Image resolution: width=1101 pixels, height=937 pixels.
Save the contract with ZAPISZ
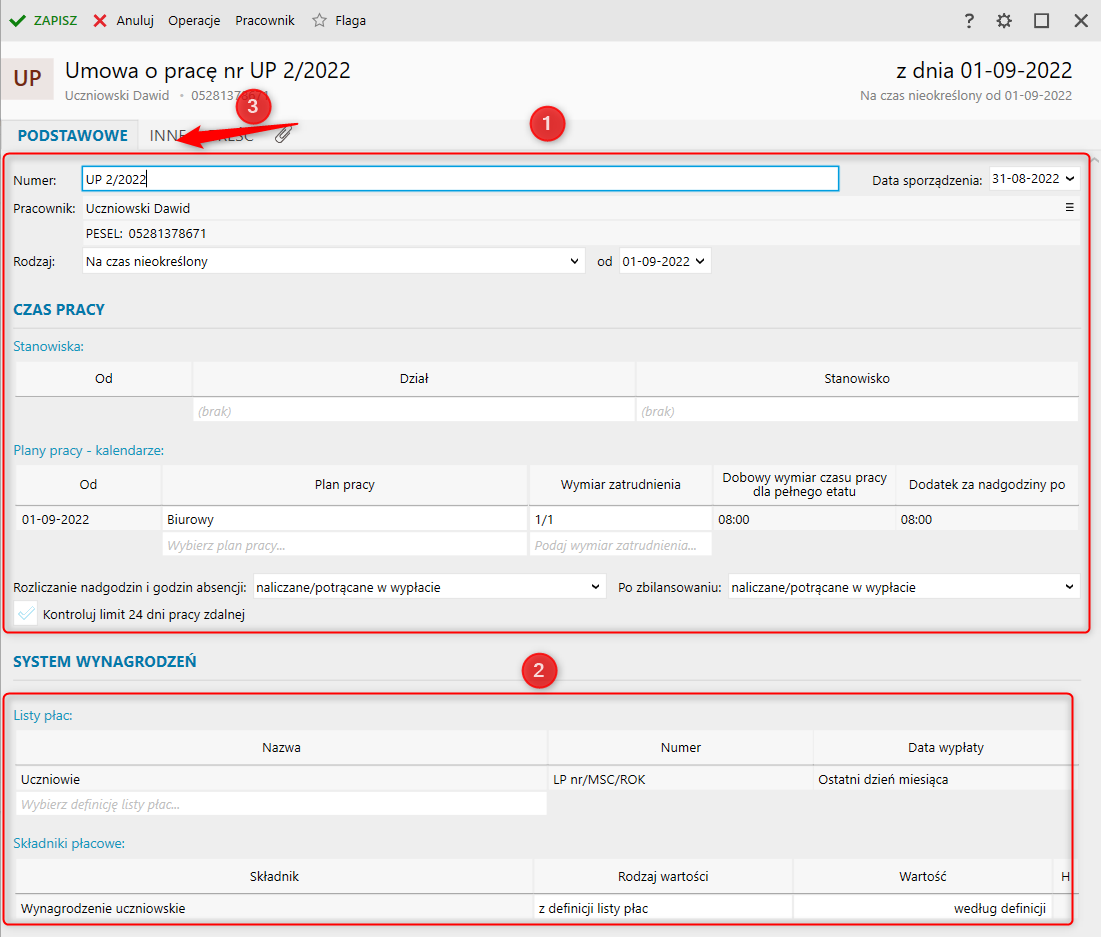(x=43, y=20)
